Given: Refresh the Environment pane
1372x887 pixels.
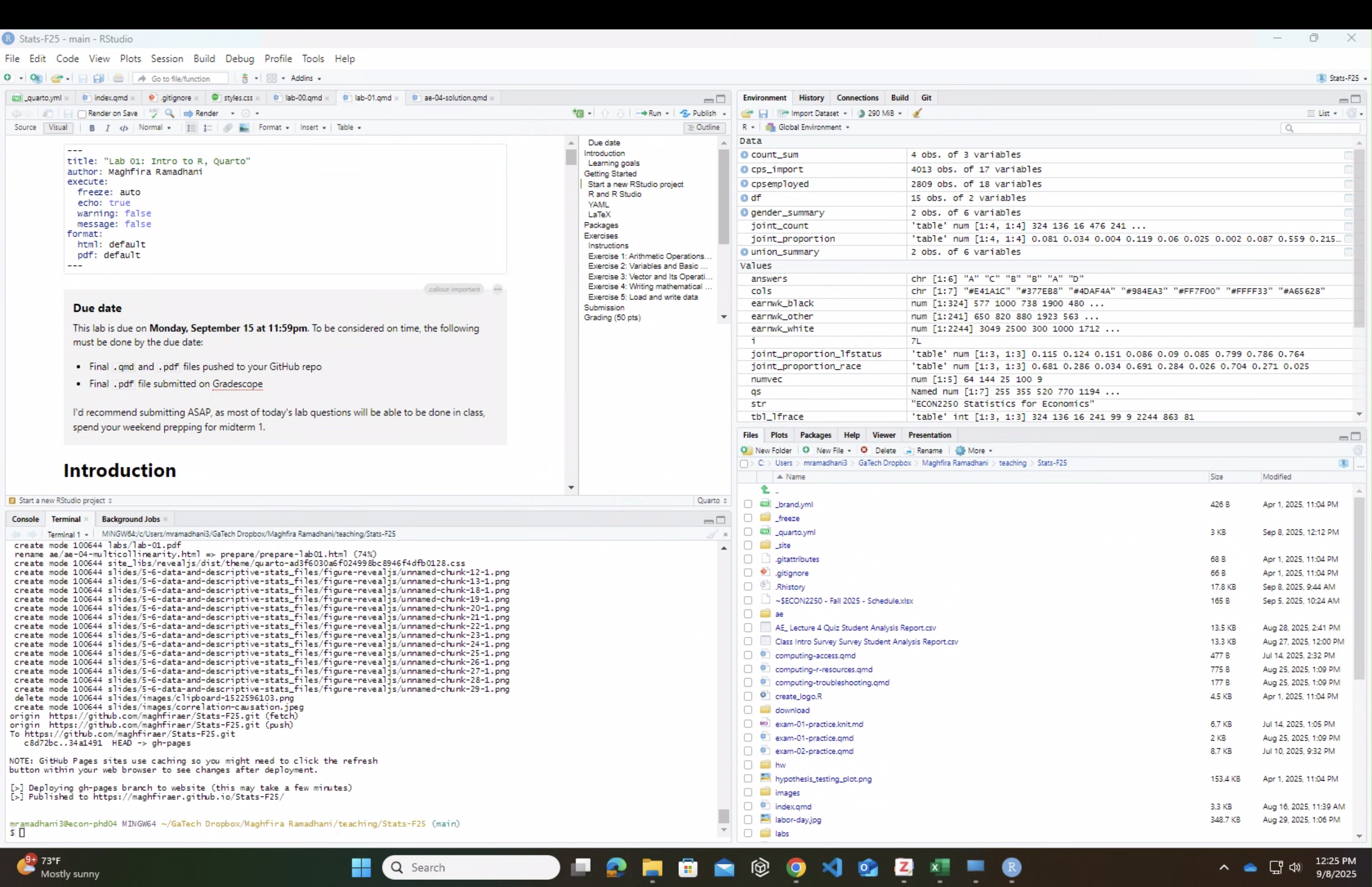Looking at the screenshot, I should click(x=1351, y=113).
